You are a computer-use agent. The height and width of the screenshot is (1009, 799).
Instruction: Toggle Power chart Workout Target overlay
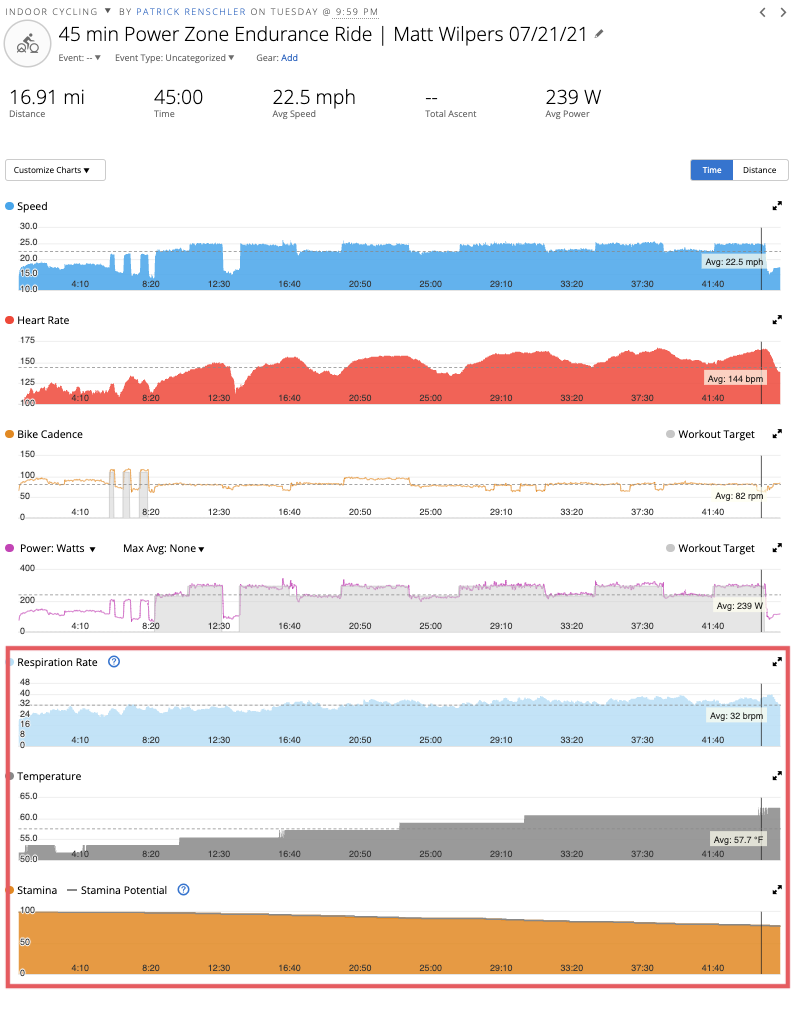[710, 548]
